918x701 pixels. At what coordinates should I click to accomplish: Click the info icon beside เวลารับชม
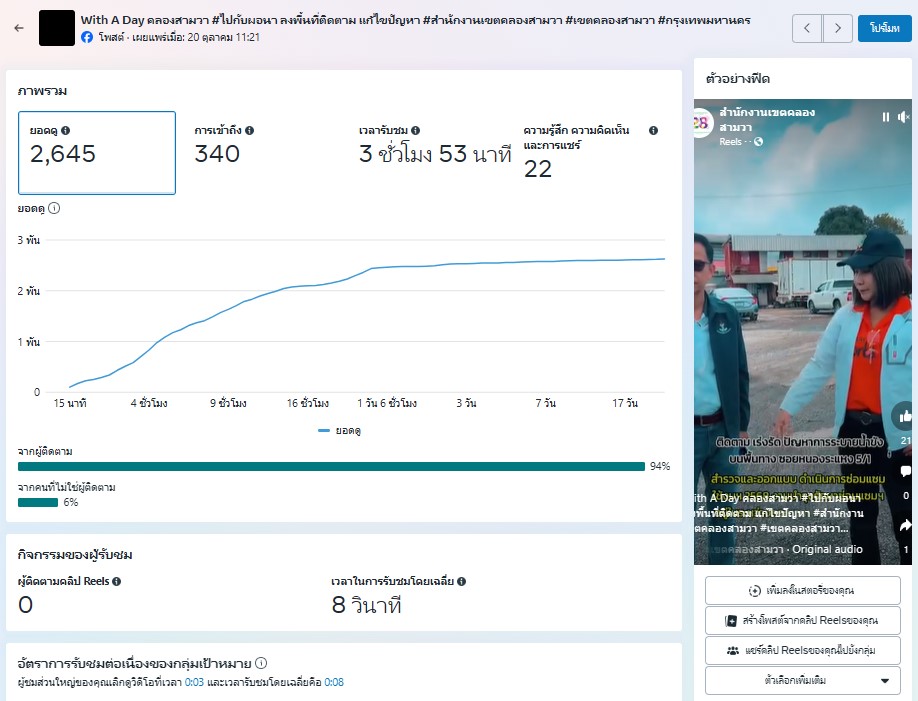click(415, 131)
